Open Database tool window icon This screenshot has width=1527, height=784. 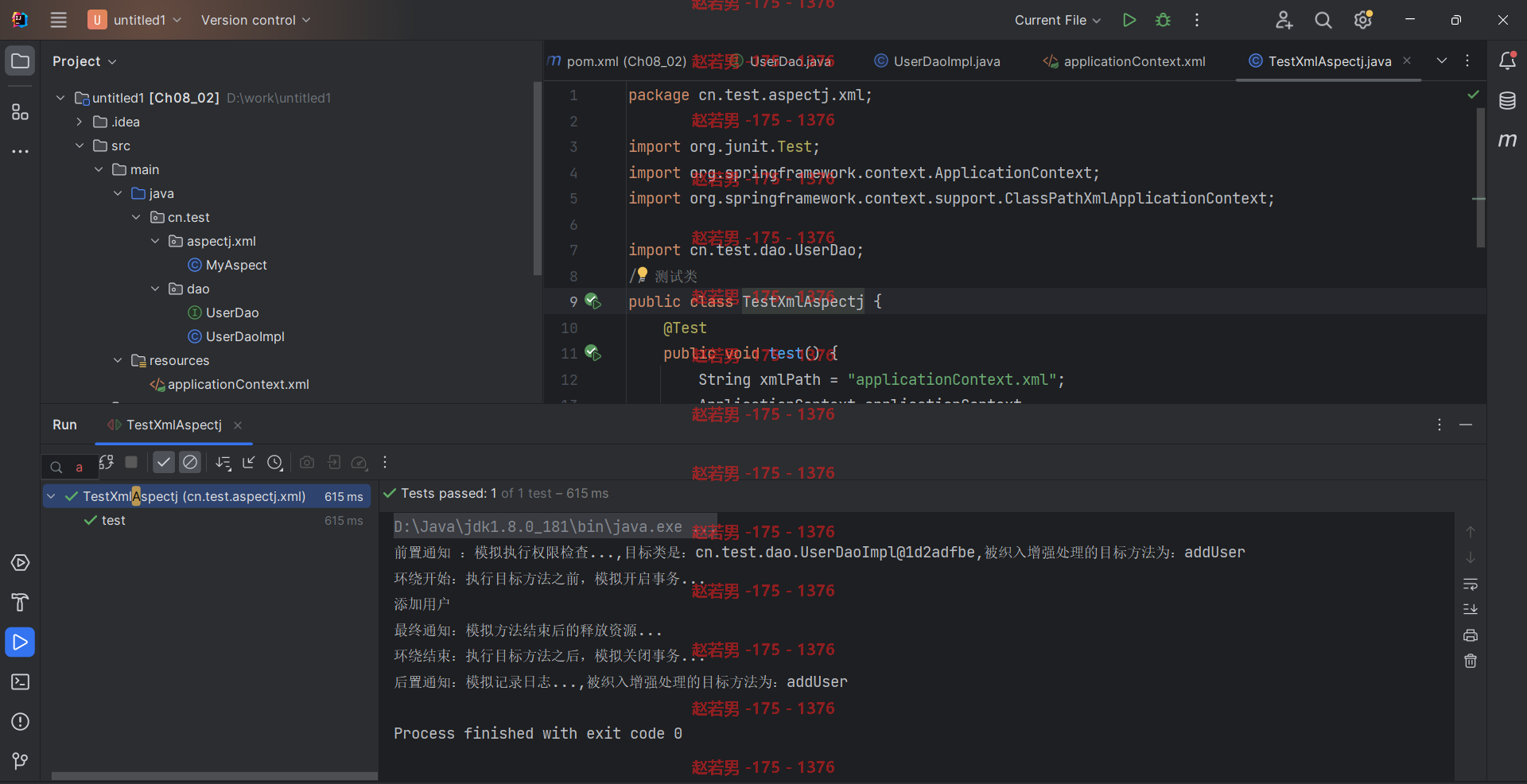coord(1507,101)
